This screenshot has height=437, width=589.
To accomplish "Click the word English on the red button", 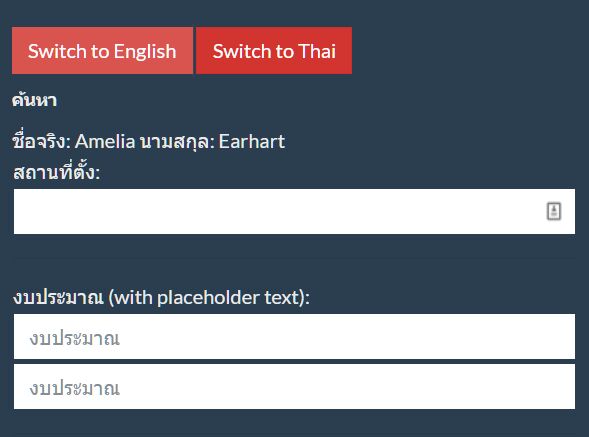I will pyautogui.click(x=145, y=51).
